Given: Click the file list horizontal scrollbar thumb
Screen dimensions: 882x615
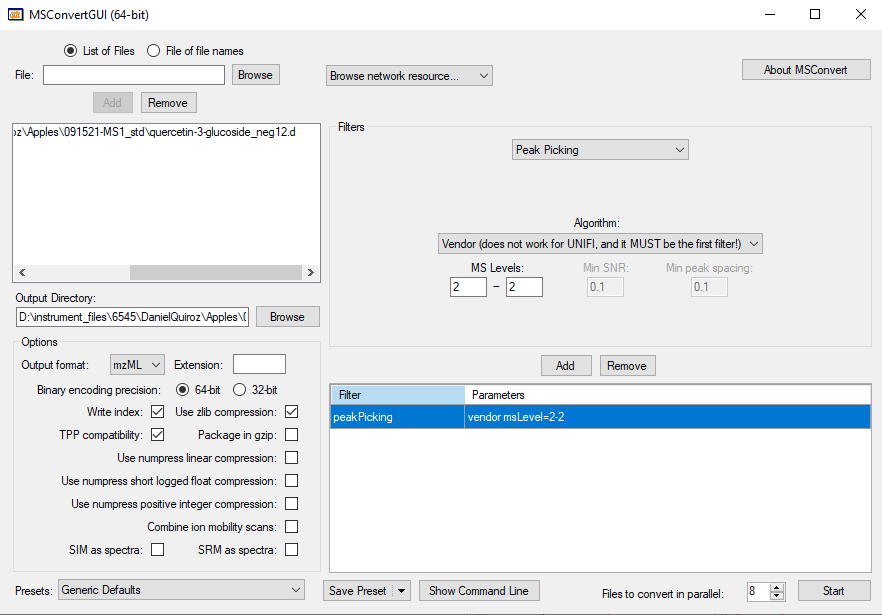Looking at the screenshot, I should click(216, 272).
